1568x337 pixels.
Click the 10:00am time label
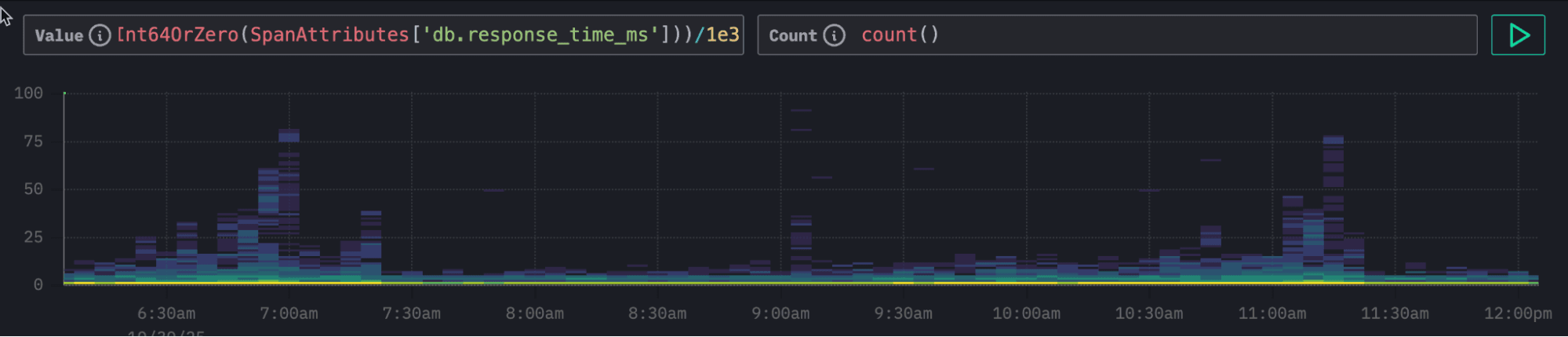tap(1026, 313)
